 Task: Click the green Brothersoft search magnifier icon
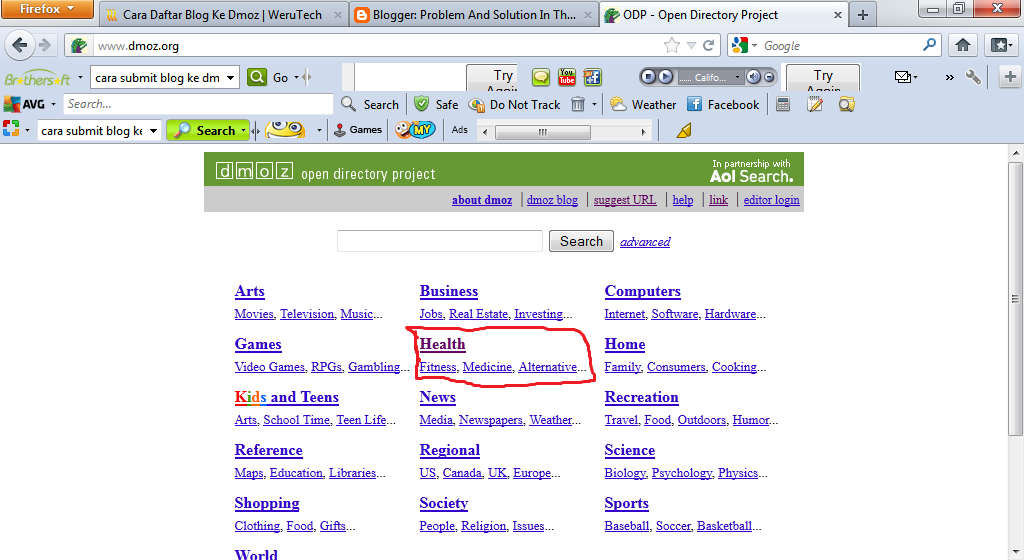(257, 77)
